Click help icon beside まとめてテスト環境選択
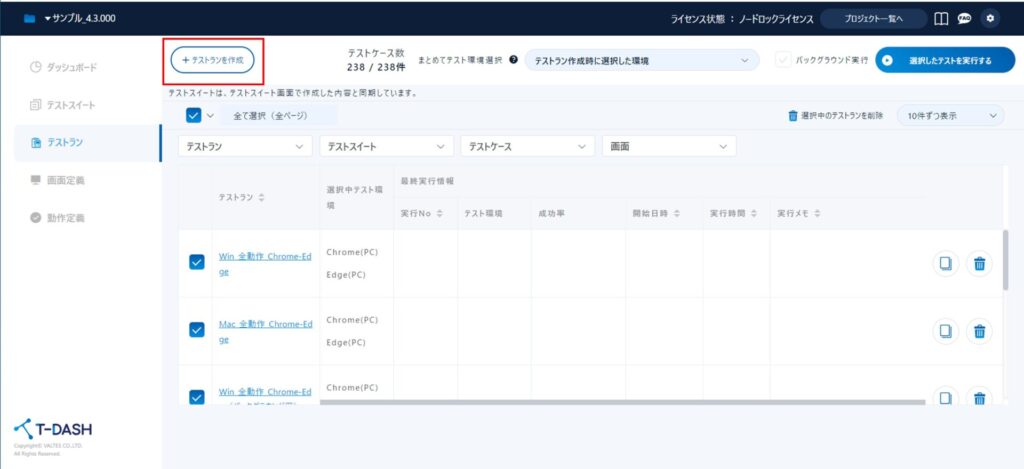This screenshot has width=1024, height=469. [513, 60]
